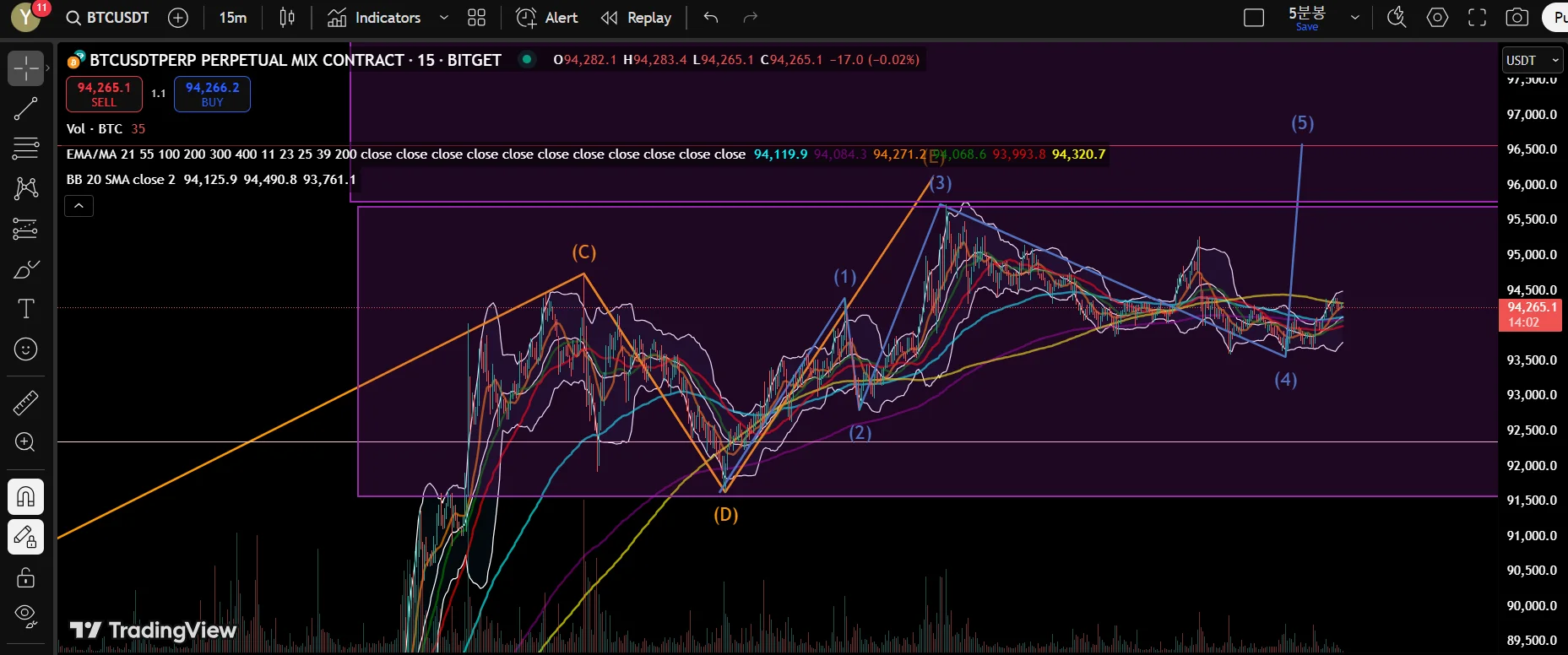Click the BTCUSDTPERP symbol title in legend
The width and height of the screenshot is (1568, 655).
296,60
